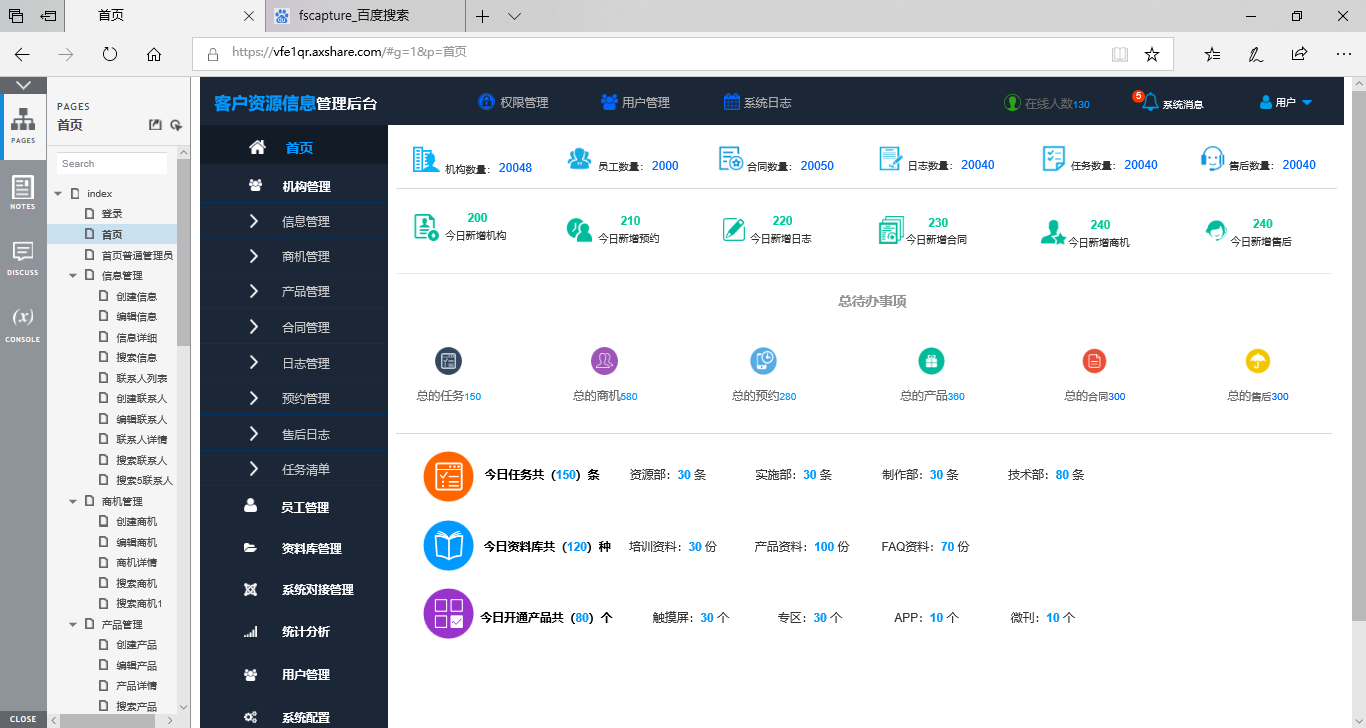Click the 售后数量 headset icon

click(1213, 159)
